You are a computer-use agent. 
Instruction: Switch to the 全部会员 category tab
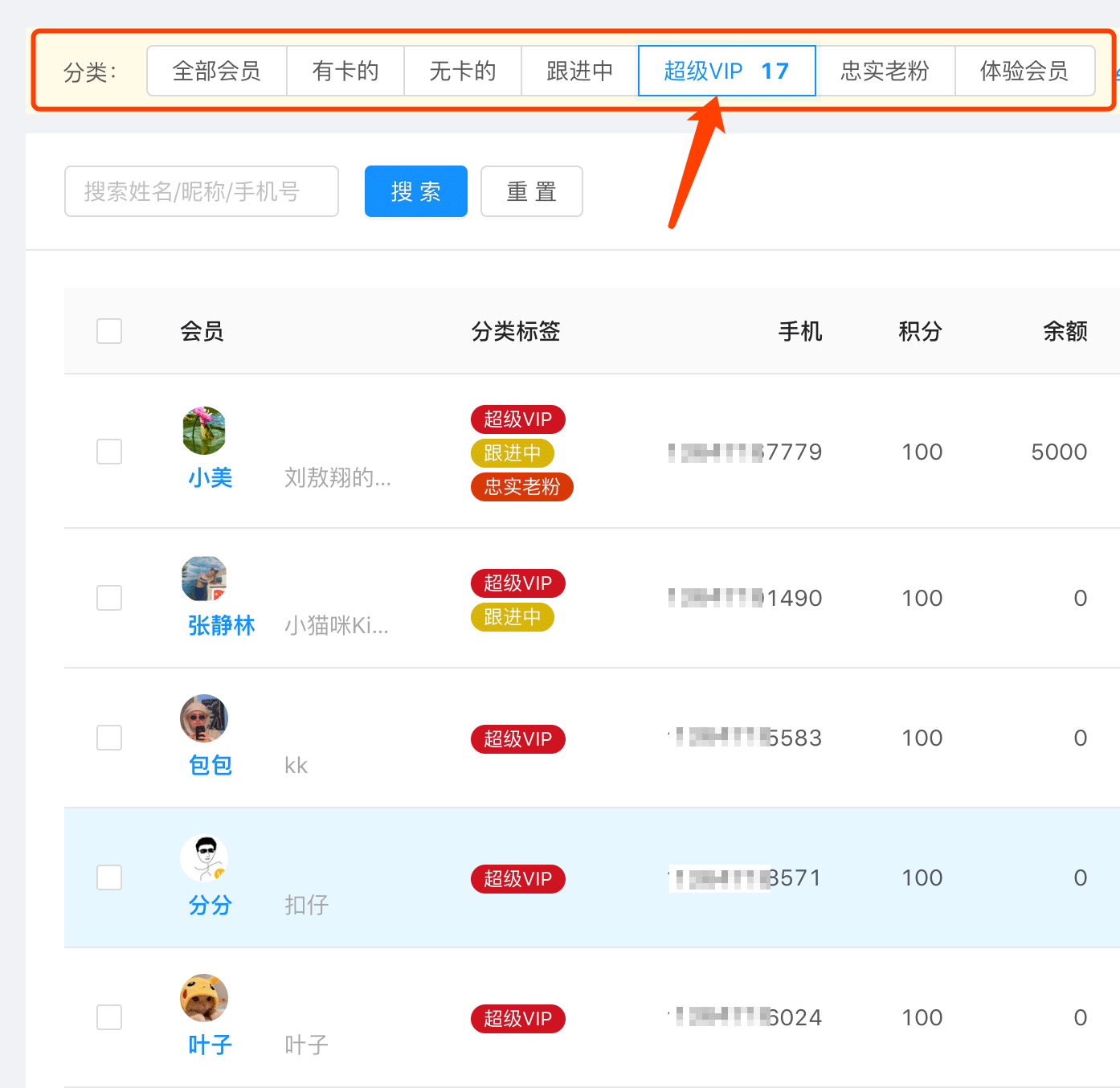click(x=217, y=71)
